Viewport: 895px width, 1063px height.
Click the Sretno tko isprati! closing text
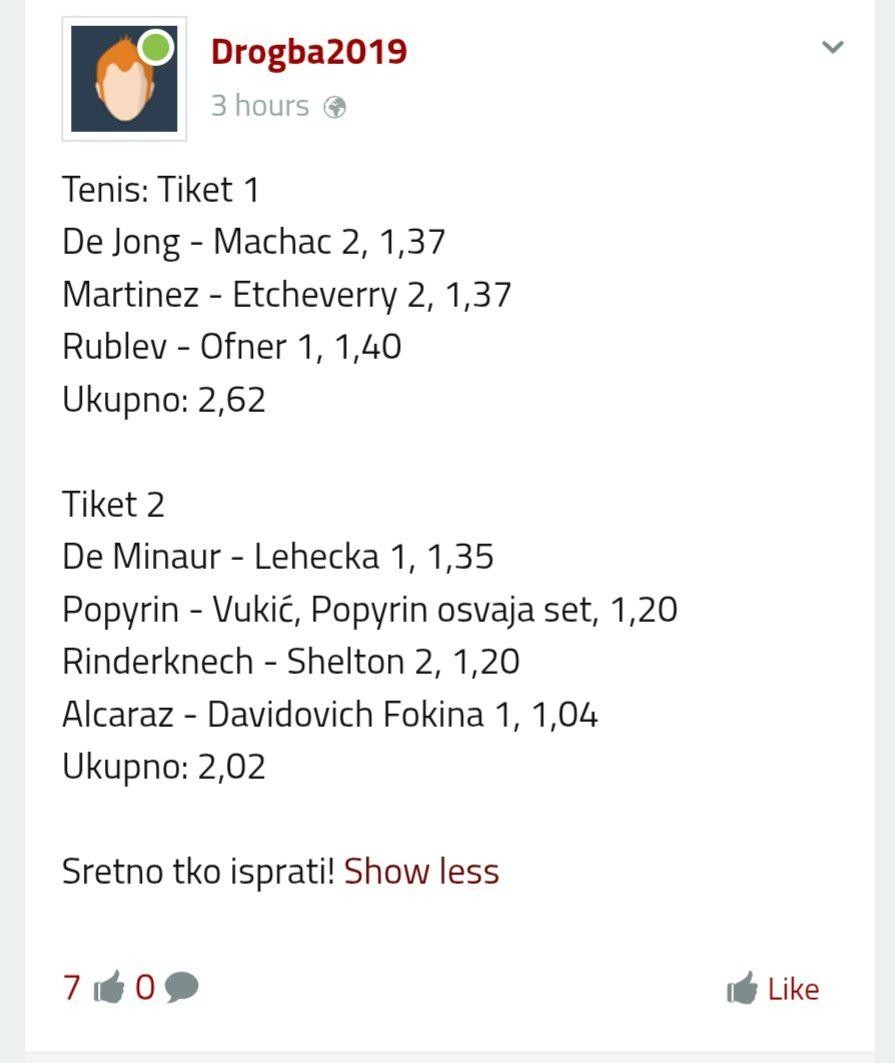pos(199,871)
